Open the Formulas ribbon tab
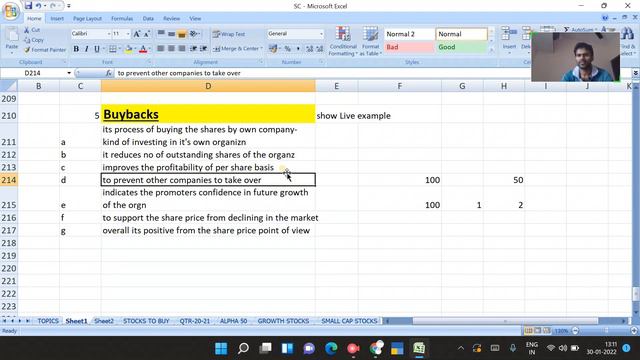 pyautogui.click(x=122, y=18)
